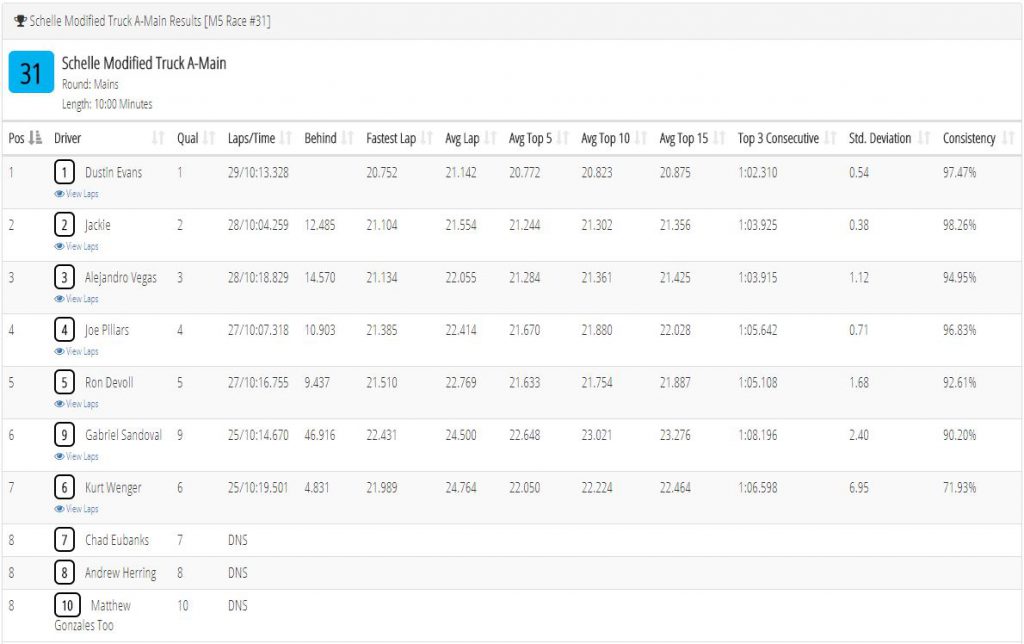The height and width of the screenshot is (644, 1024).
Task: Click car number 7 badge for Chad Eubanks
Action: (64, 540)
